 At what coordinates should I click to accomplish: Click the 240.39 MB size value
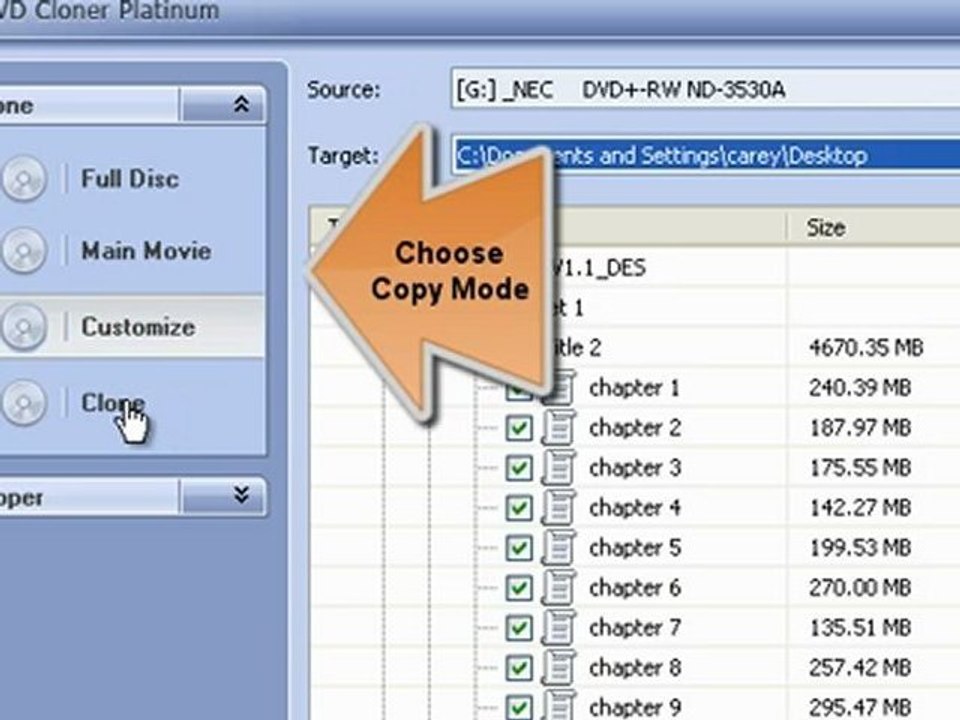[860, 388]
